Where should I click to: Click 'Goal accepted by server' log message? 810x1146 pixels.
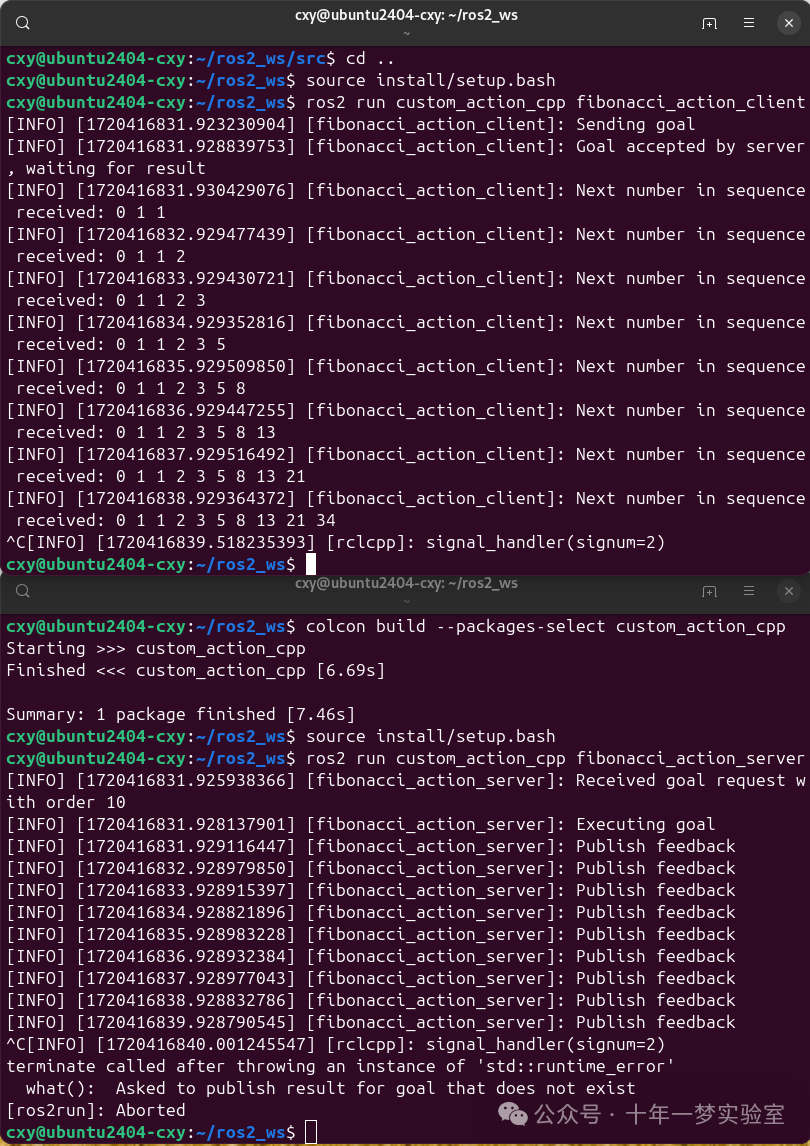click(x=690, y=146)
